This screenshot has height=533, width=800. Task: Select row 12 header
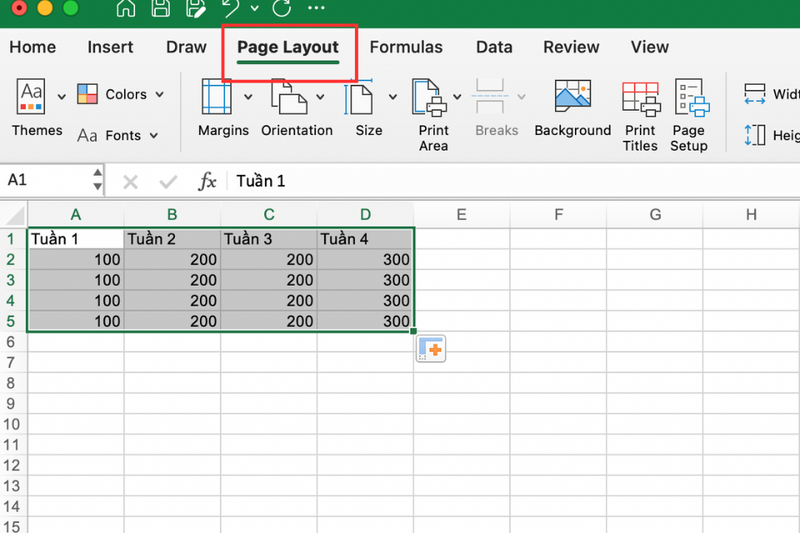click(13, 466)
